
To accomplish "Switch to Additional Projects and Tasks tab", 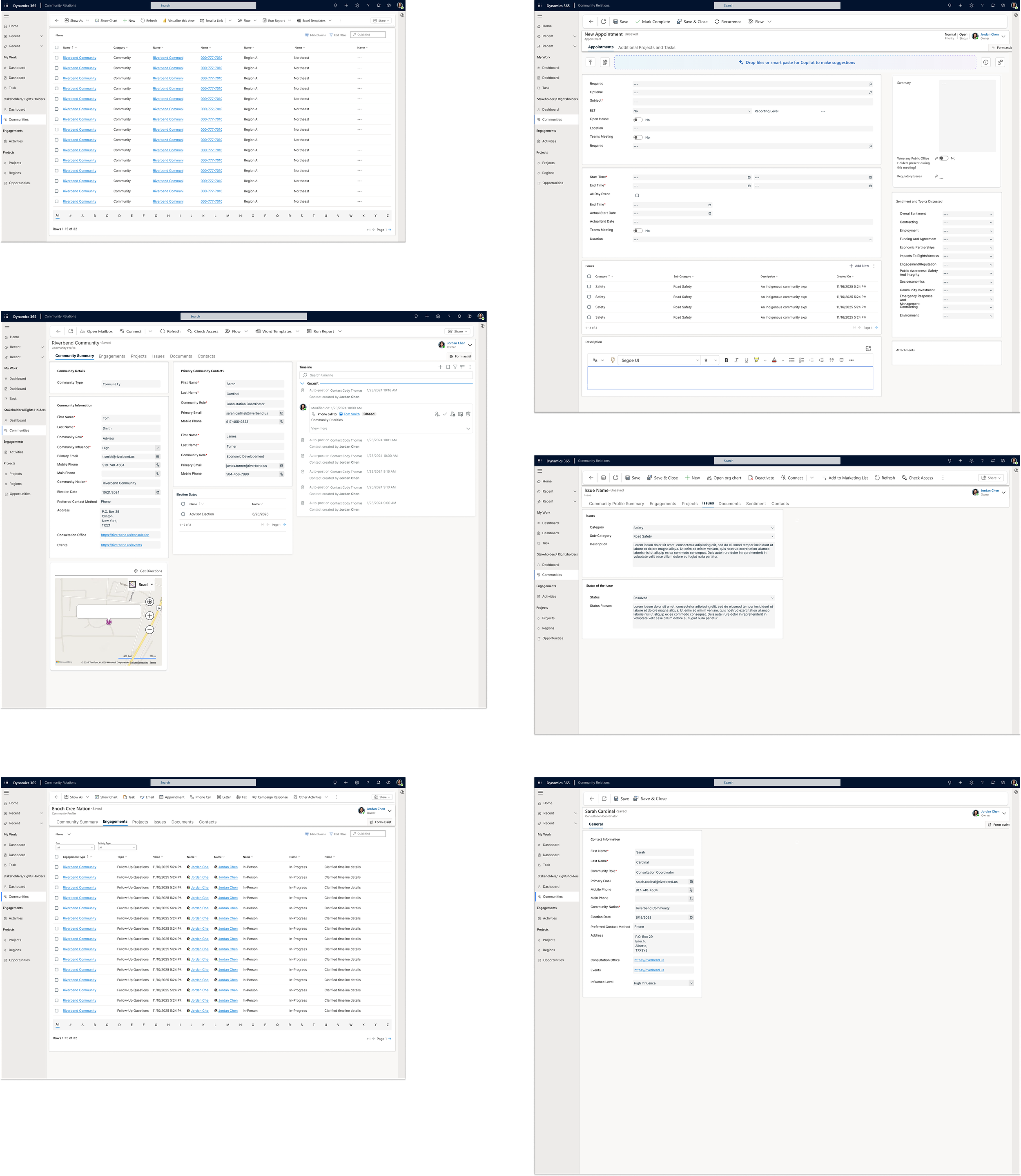I will tap(646, 48).
